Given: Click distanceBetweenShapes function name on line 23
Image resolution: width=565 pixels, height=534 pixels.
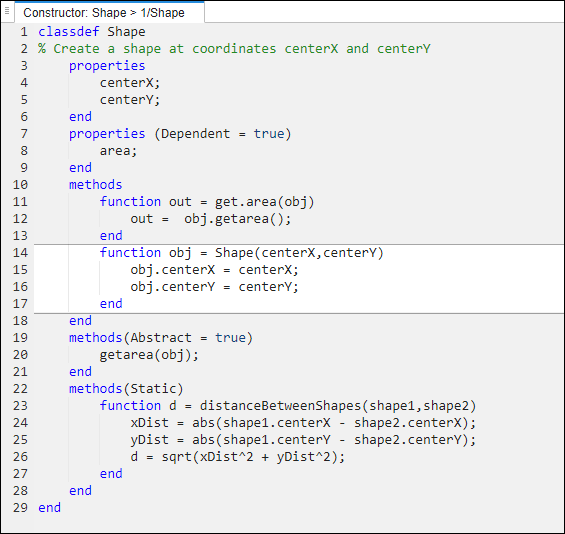Looking at the screenshot, I should (x=280, y=406).
